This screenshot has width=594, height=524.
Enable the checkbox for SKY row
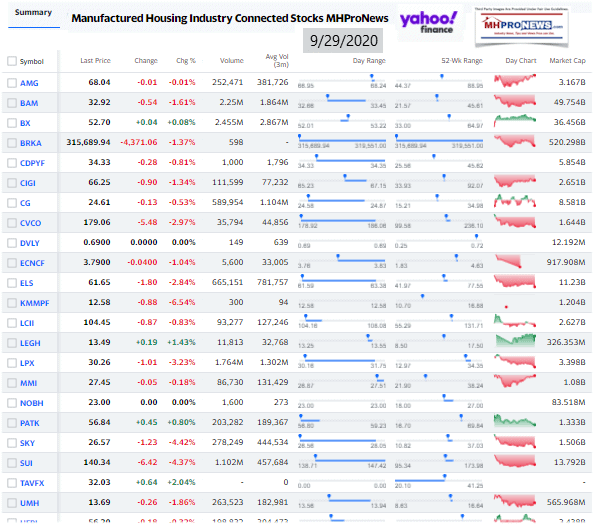tap(12, 443)
